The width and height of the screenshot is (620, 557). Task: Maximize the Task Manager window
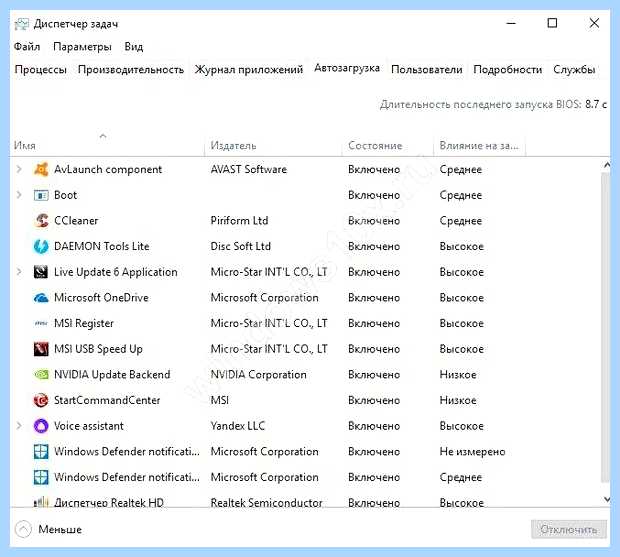coord(552,23)
